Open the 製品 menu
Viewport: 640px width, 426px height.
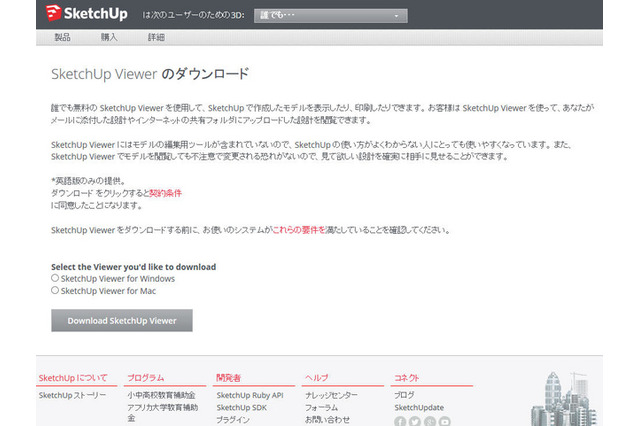(62, 37)
